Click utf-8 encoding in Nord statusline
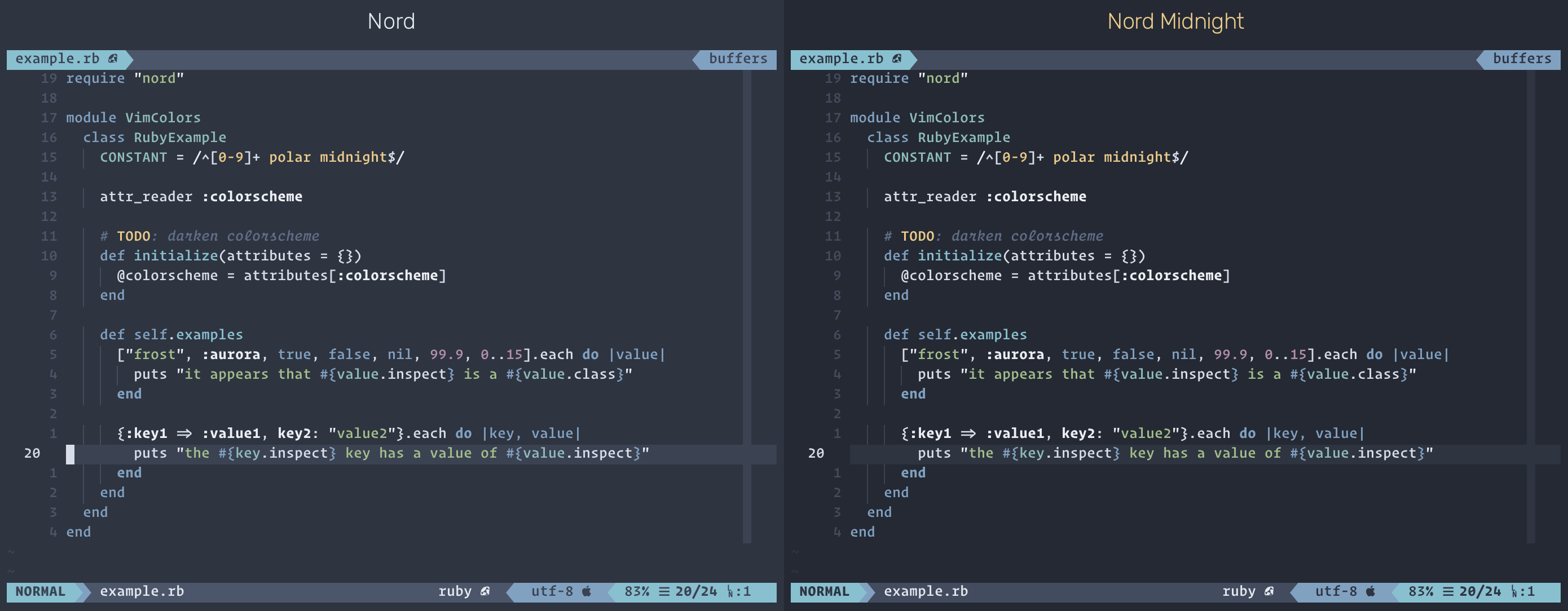 pyautogui.click(x=552, y=591)
